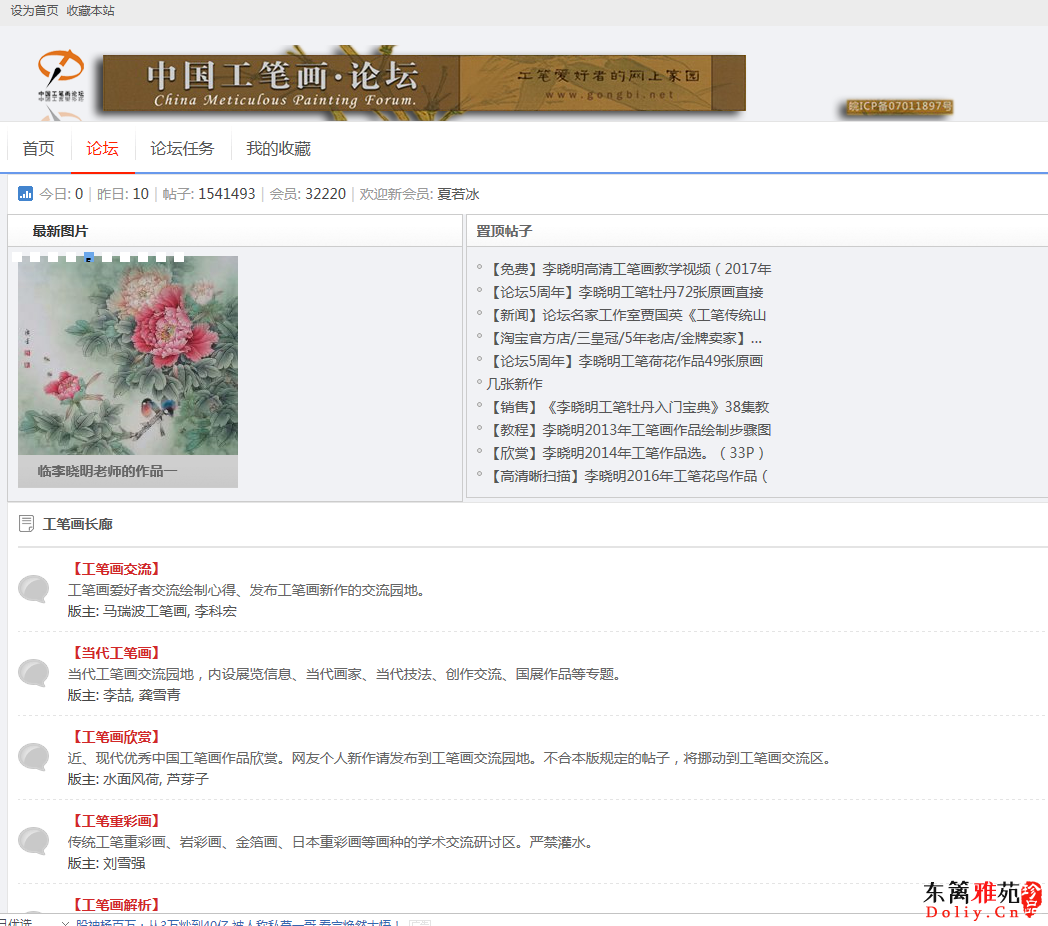Screen dimensions: 1048x926
Task: Click the forum statistics chart icon
Action: pyautogui.click(x=25, y=194)
